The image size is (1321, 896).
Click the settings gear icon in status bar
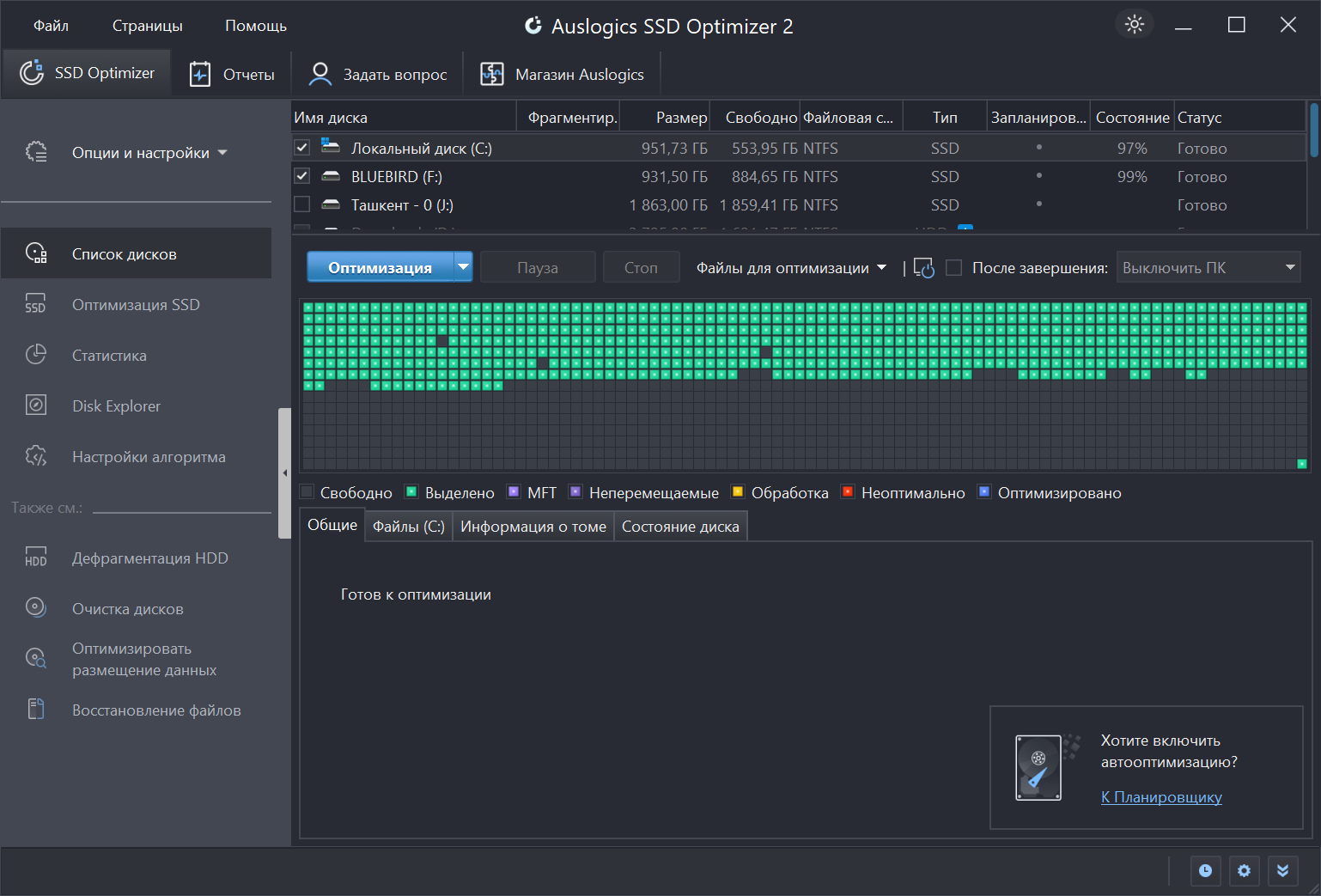[x=1244, y=871]
